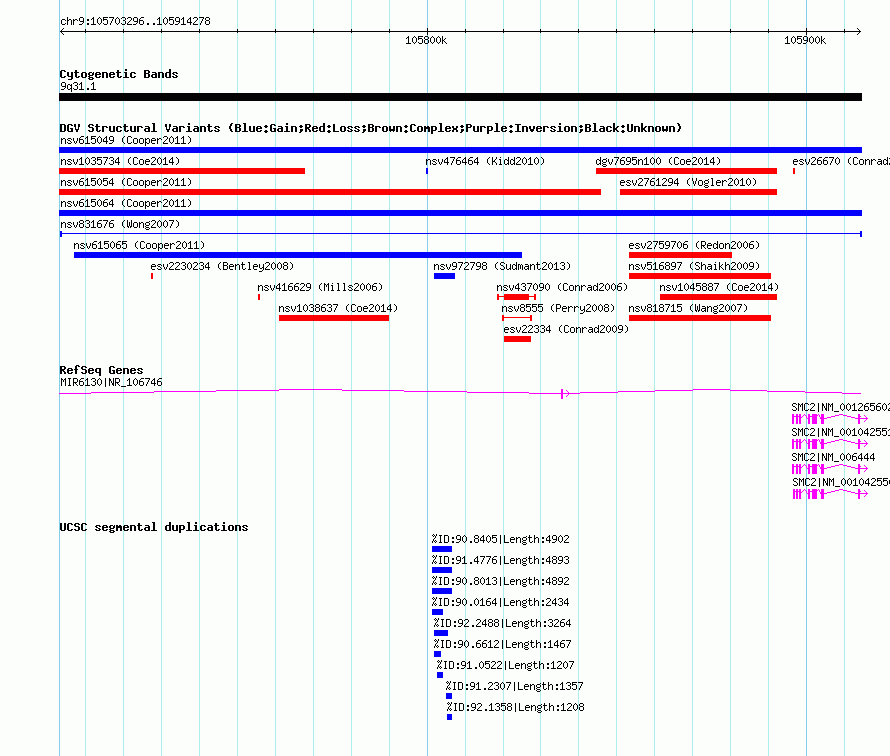The width and height of the screenshot is (890, 756).
Task: Click UCSC segmental duplications track title
Action: pyautogui.click(x=154, y=527)
